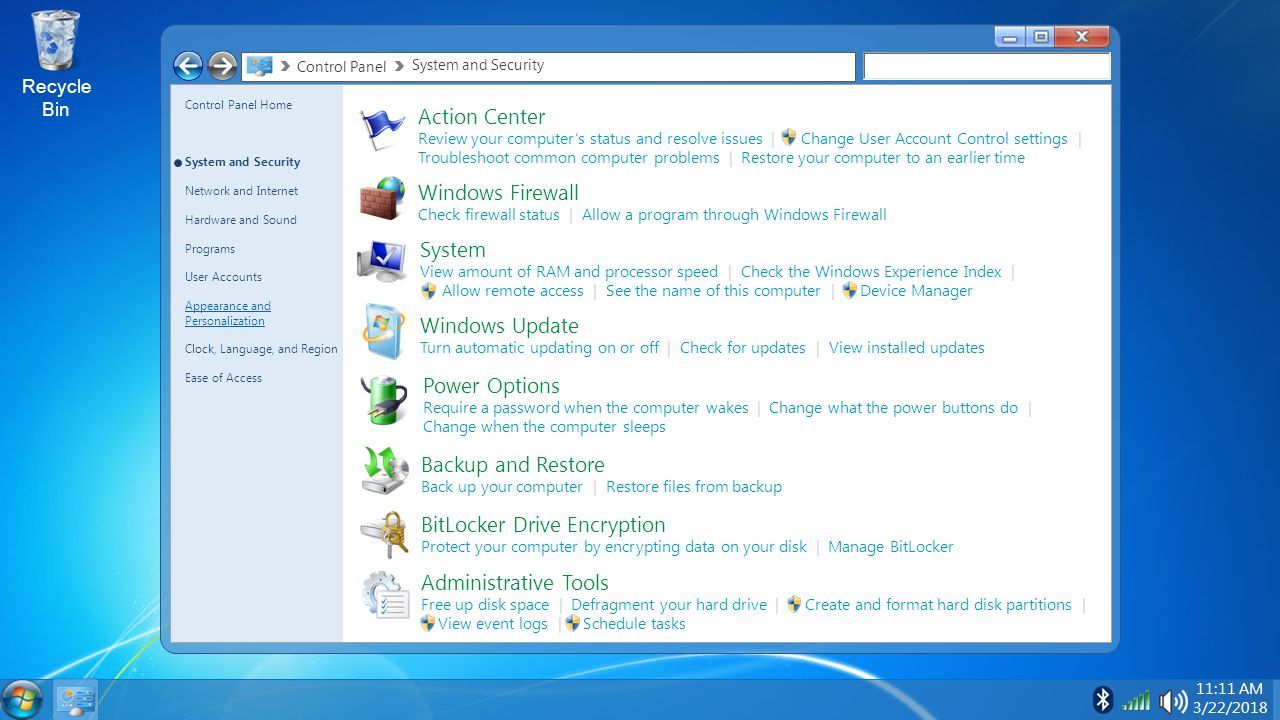Click the volume speaker tray icon
The height and width of the screenshot is (720, 1280).
click(x=1173, y=700)
